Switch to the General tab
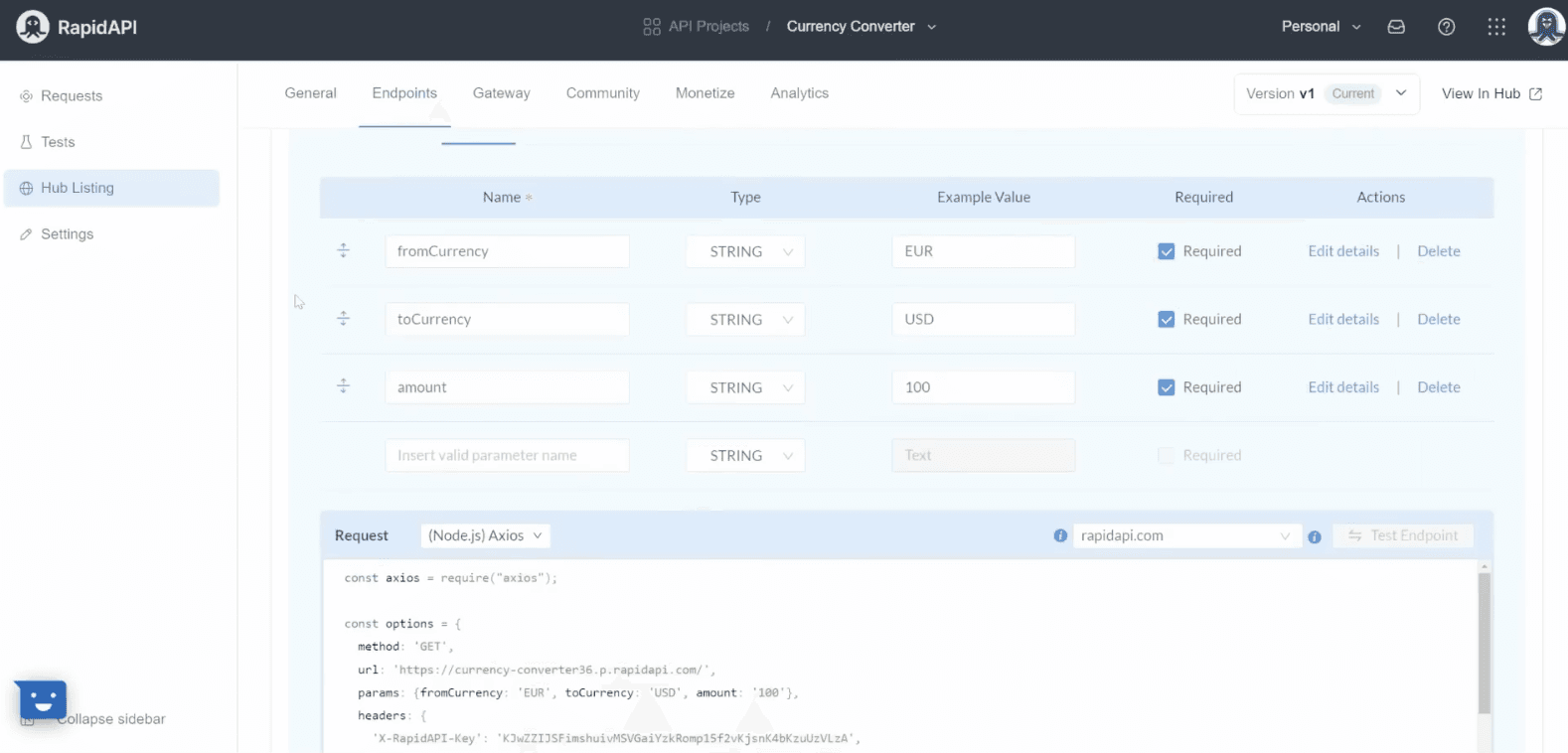 (311, 93)
